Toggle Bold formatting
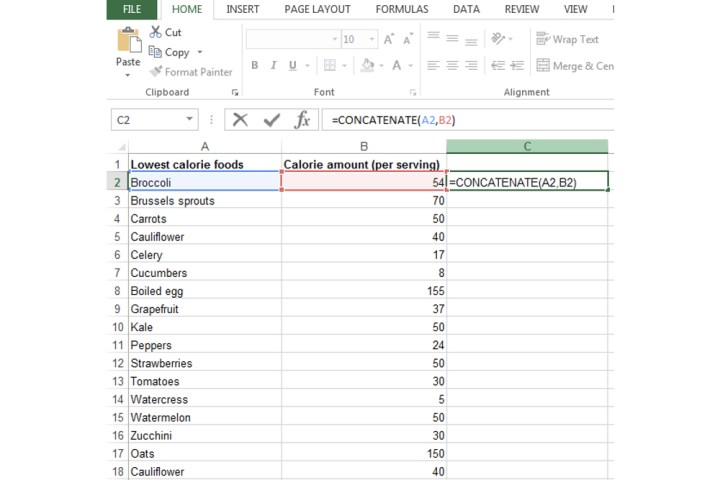 (x=255, y=66)
